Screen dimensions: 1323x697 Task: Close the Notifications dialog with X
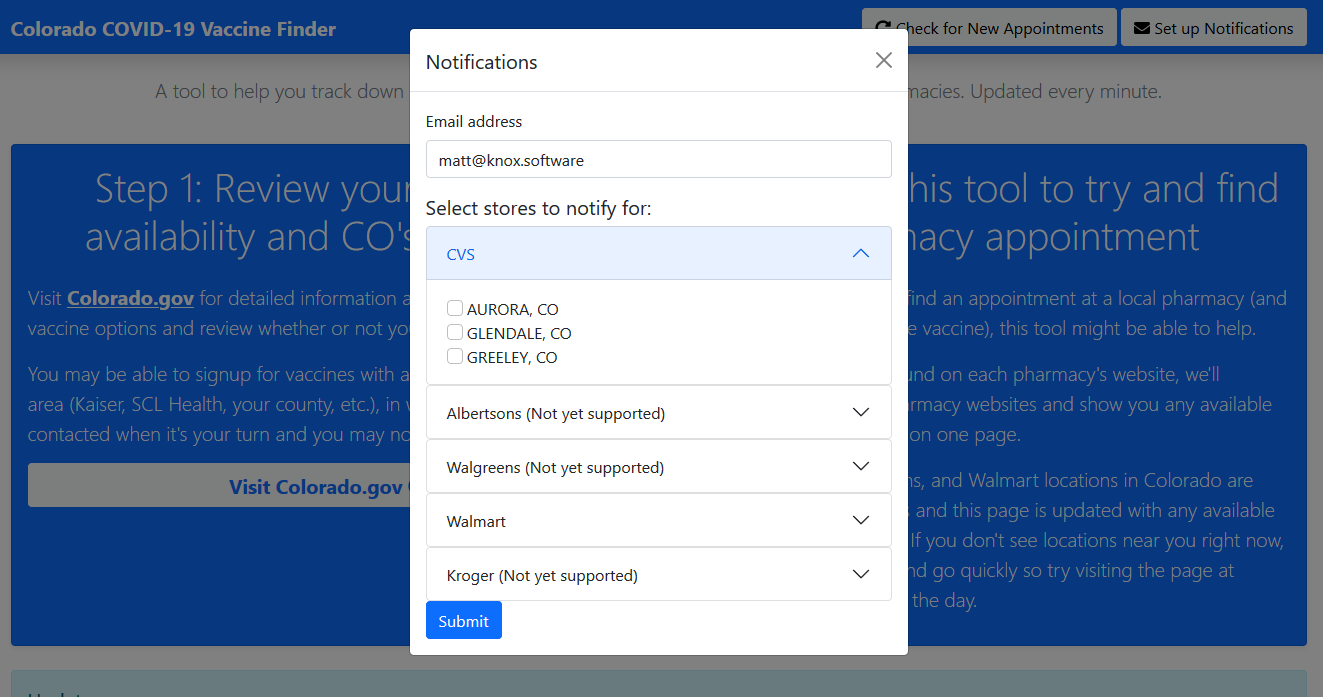tap(883, 60)
